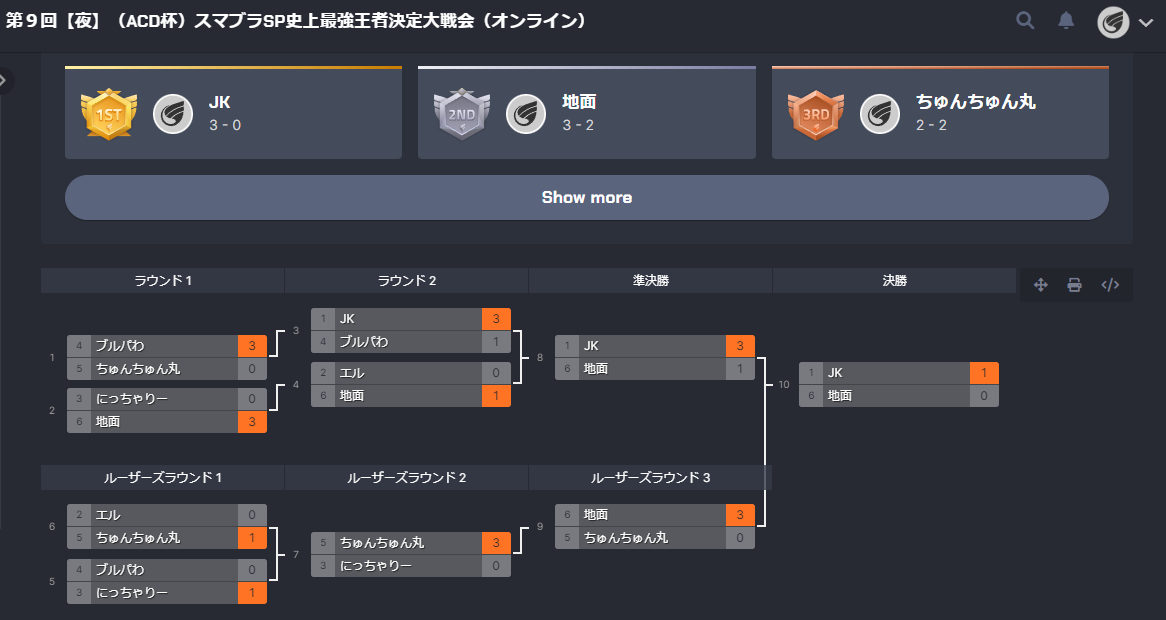Expand standings with Show more

[x=586, y=197]
